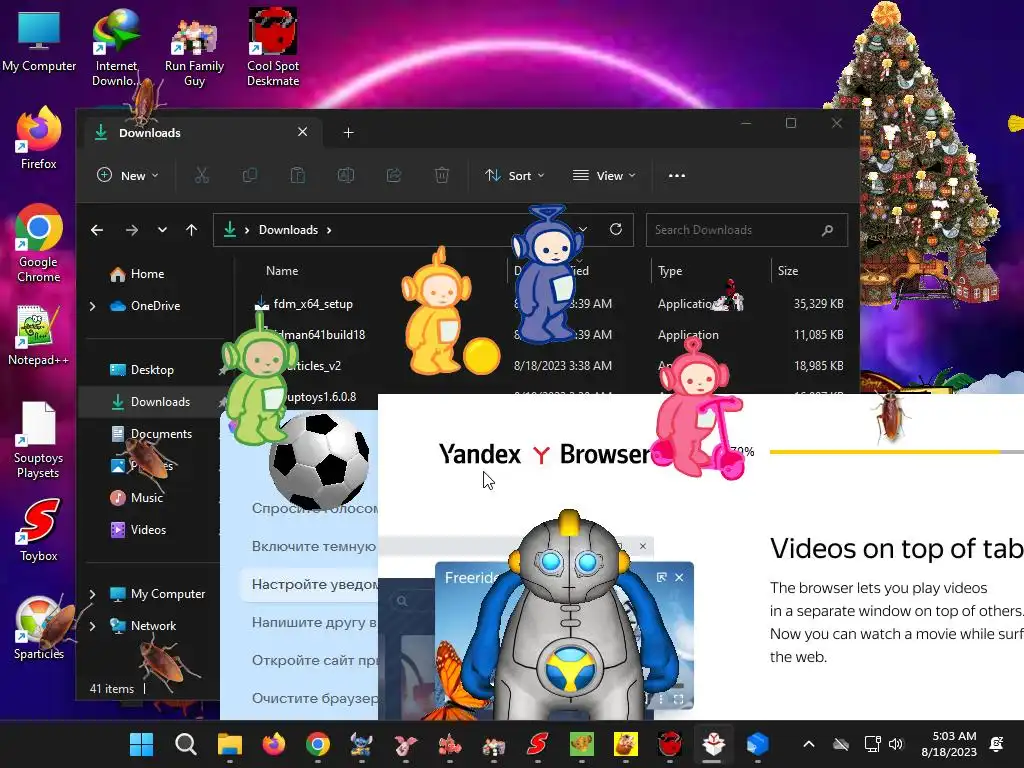Launch Sparticles desktop shortcut

click(x=39, y=628)
